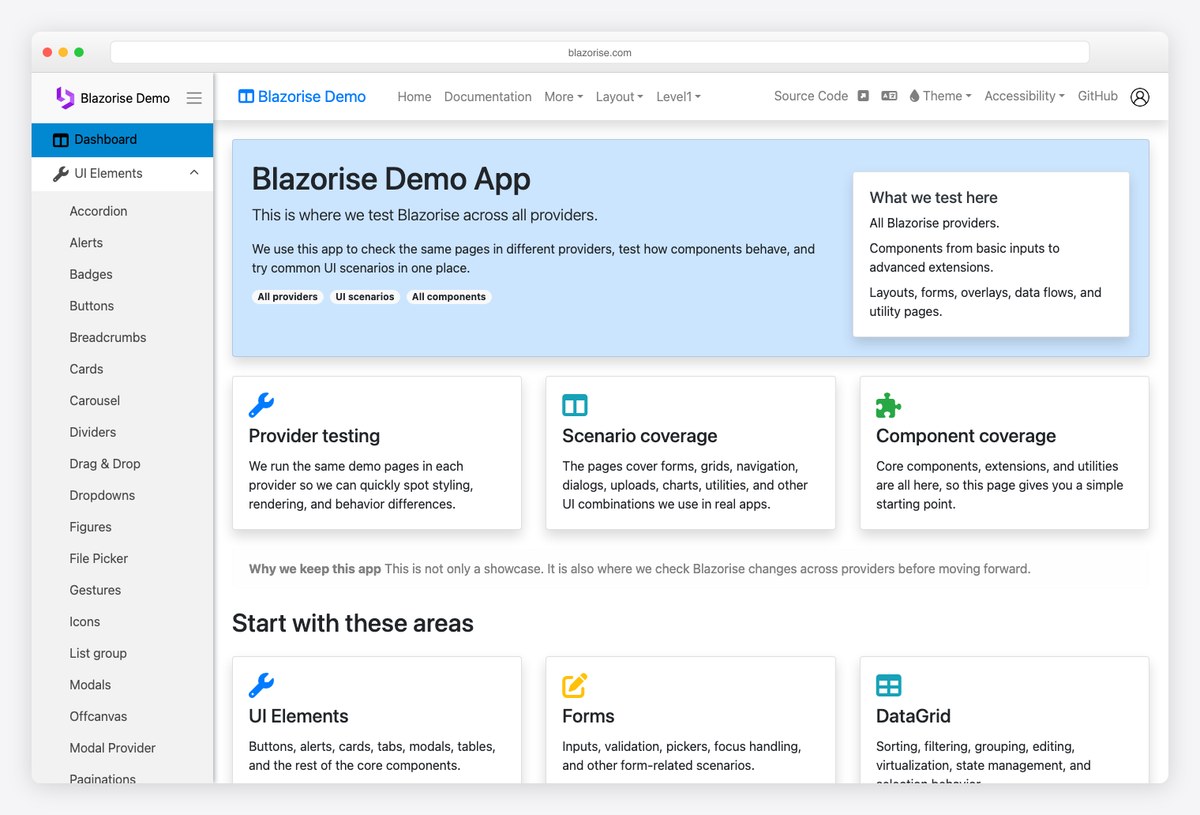Click the Blazorise Demo App title
Image resolution: width=1200 pixels, height=815 pixels.
(x=391, y=179)
